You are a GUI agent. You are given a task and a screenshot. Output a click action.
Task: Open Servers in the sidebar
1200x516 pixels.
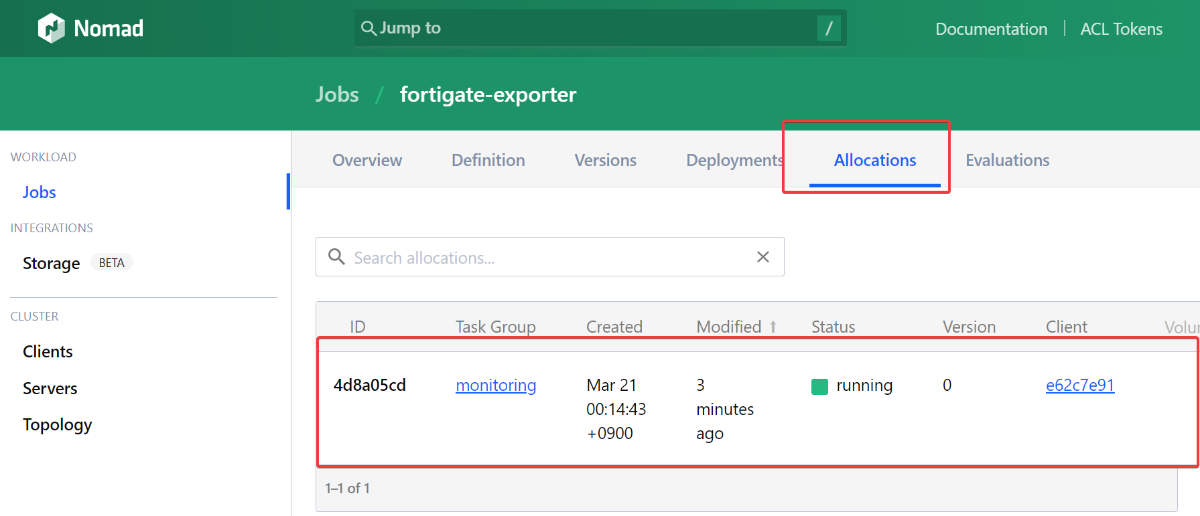pyautogui.click(x=50, y=388)
